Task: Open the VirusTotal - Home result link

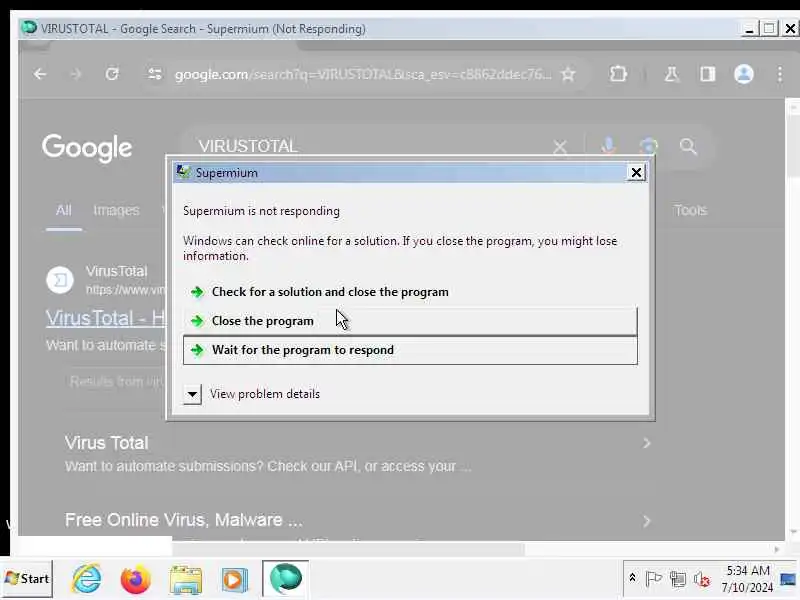Action: pyautogui.click(x=106, y=318)
